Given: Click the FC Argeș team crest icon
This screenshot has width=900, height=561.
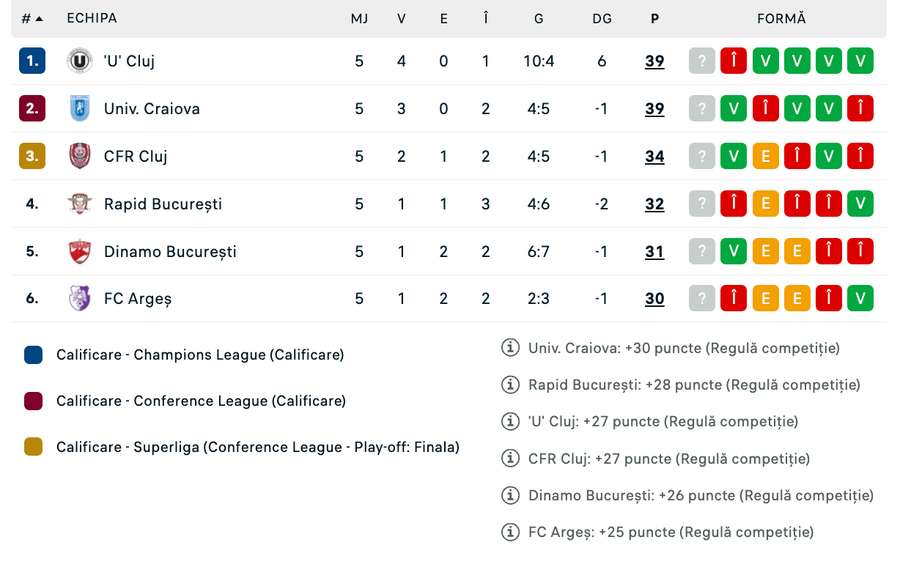Looking at the screenshot, I should tap(80, 299).
